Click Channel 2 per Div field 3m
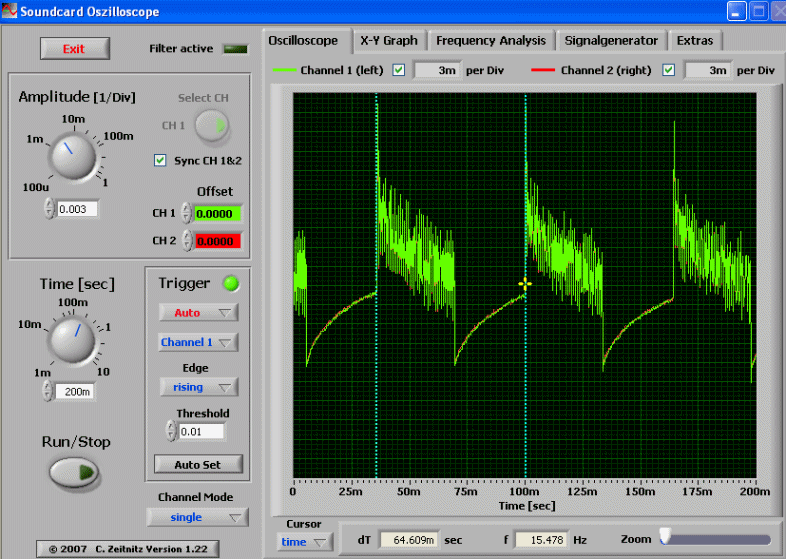The height and width of the screenshot is (559, 786). click(x=708, y=70)
